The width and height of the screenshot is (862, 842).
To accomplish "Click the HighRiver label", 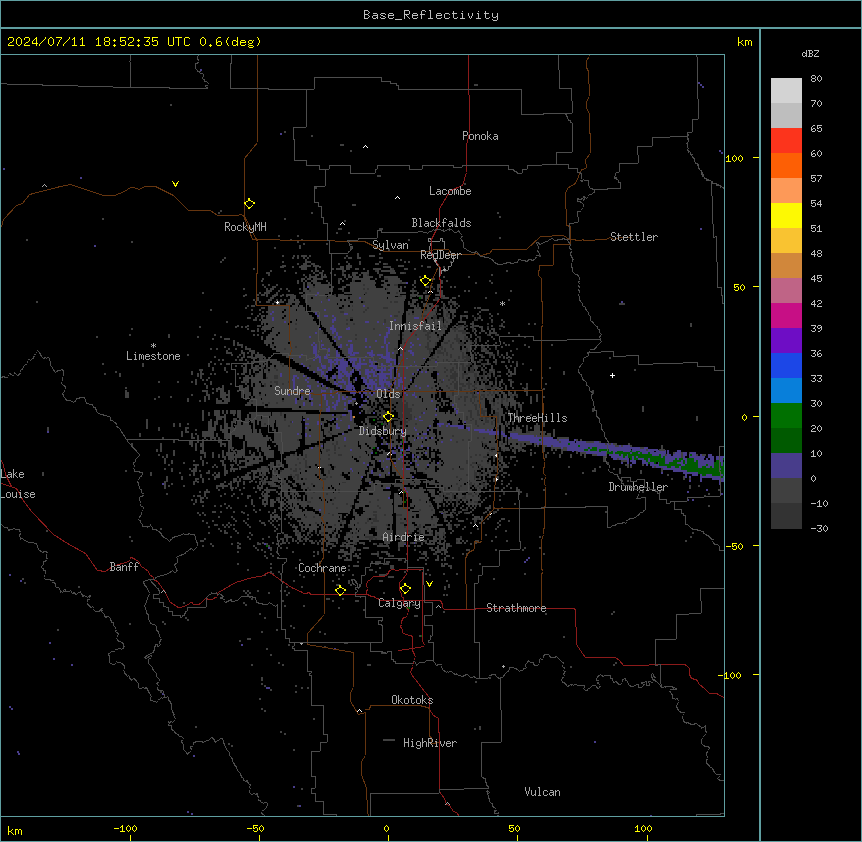I will tap(430, 743).
